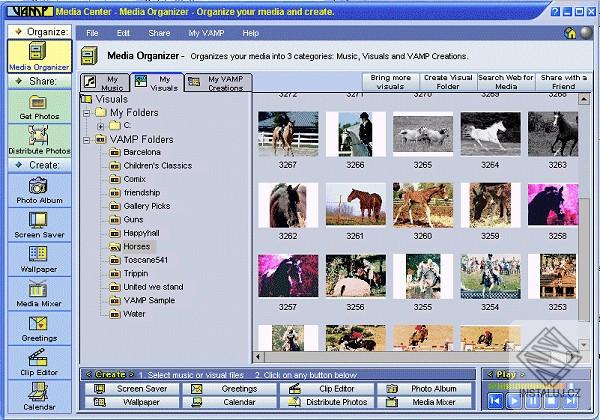The height and width of the screenshot is (420, 600).
Task: Open the Help menu
Action: pyautogui.click(x=251, y=33)
